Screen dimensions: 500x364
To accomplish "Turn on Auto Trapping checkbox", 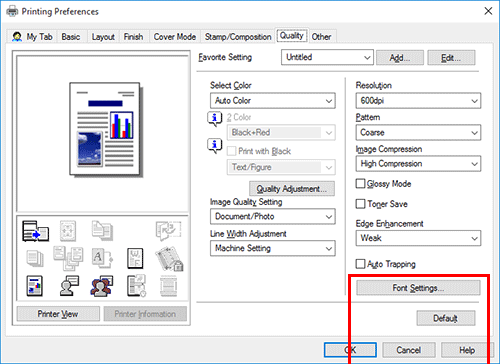I will 360,264.
